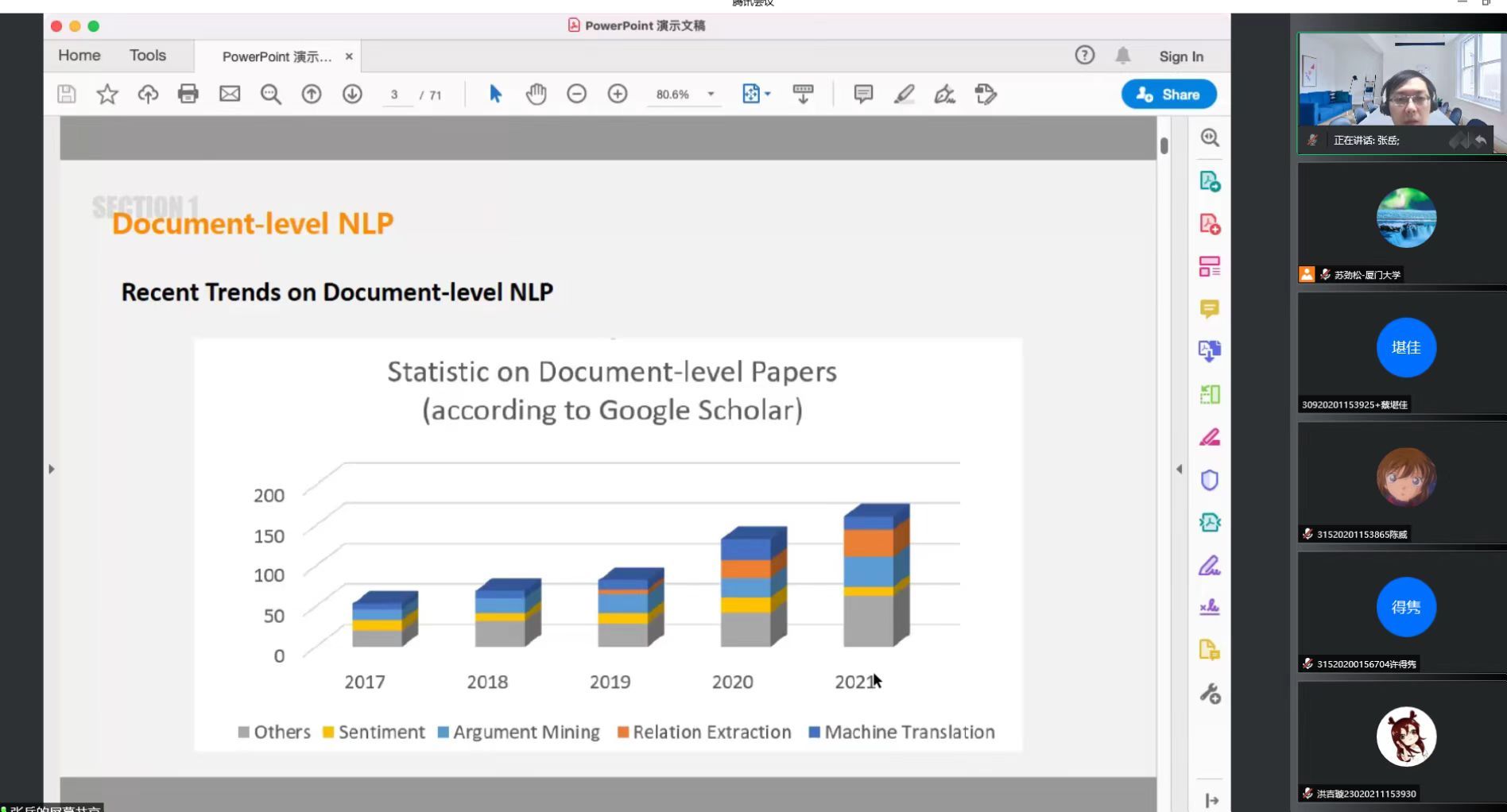Collapse the right tools pane
Image resolution: width=1507 pixels, height=812 pixels.
point(1179,469)
